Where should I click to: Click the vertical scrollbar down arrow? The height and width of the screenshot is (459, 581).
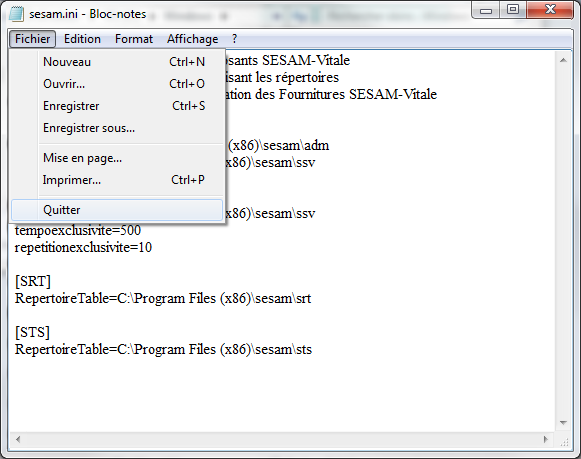(x=563, y=423)
